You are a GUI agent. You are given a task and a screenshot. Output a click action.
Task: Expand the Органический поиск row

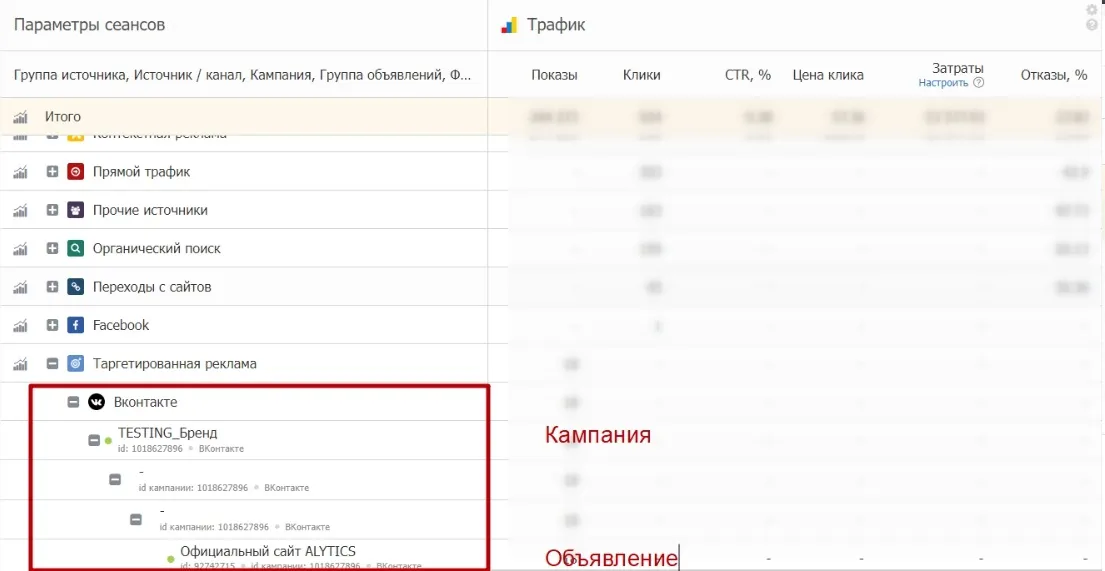52,248
